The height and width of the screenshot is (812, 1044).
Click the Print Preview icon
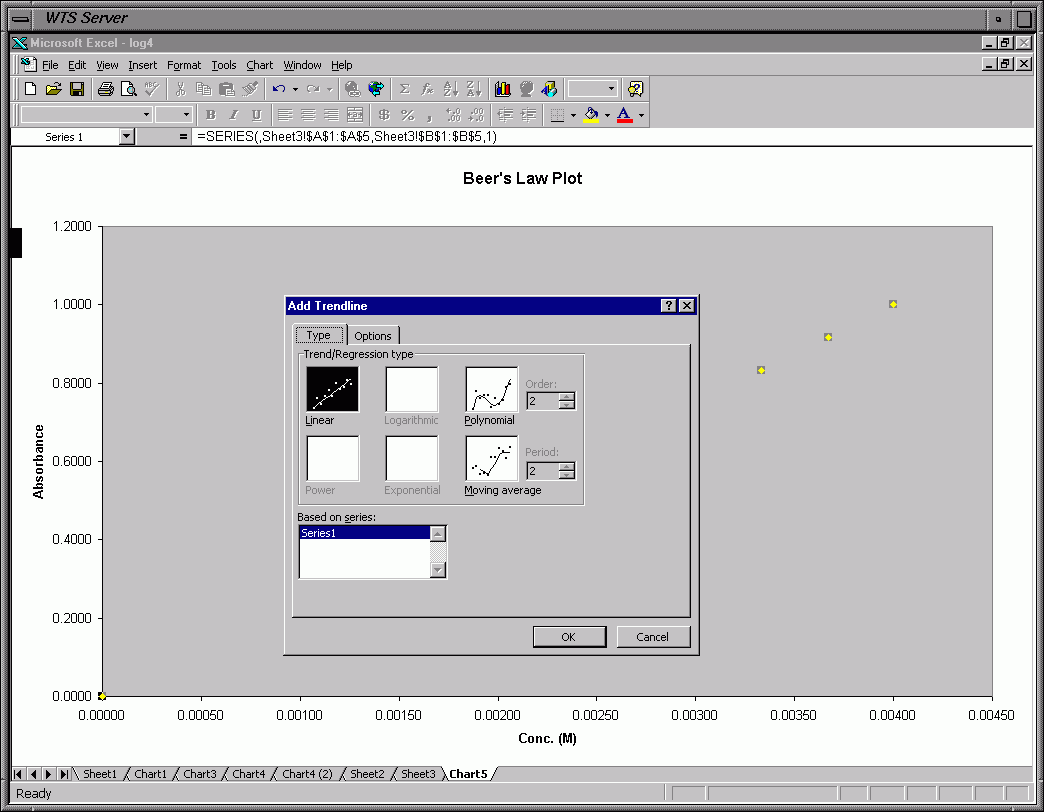(129, 89)
